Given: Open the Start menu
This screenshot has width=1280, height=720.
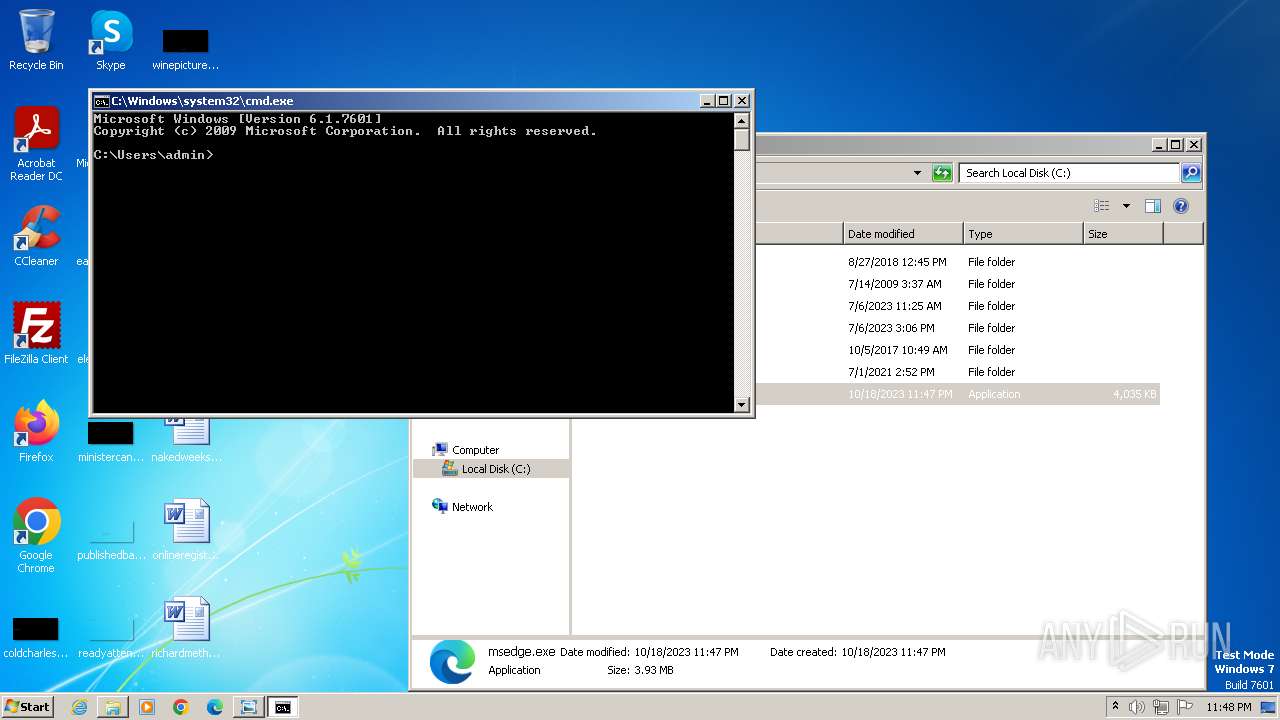Looking at the screenshot, I should pyautogui.click(x=28, y=707).
